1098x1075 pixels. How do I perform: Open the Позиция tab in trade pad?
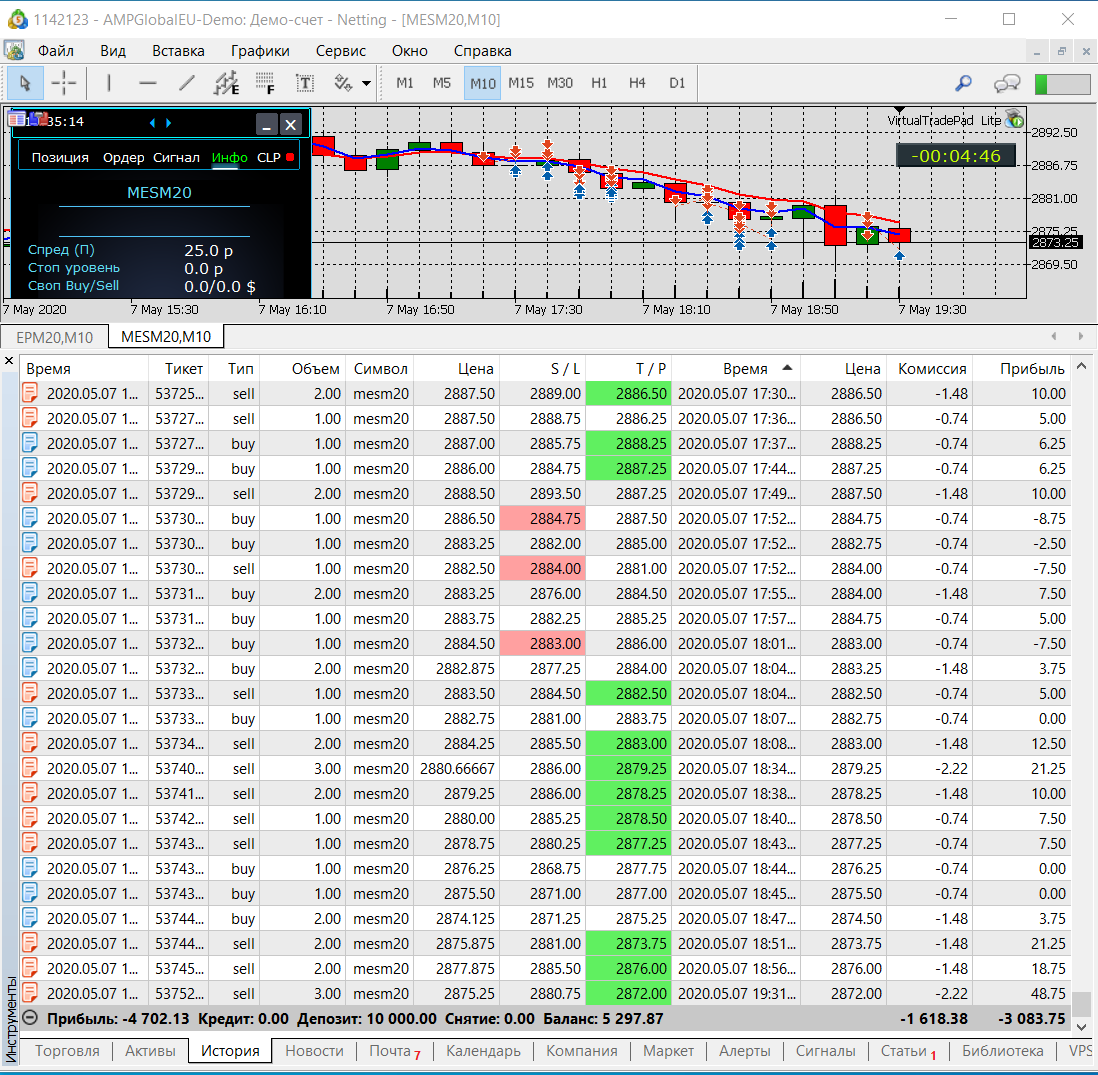click(60, 157)
